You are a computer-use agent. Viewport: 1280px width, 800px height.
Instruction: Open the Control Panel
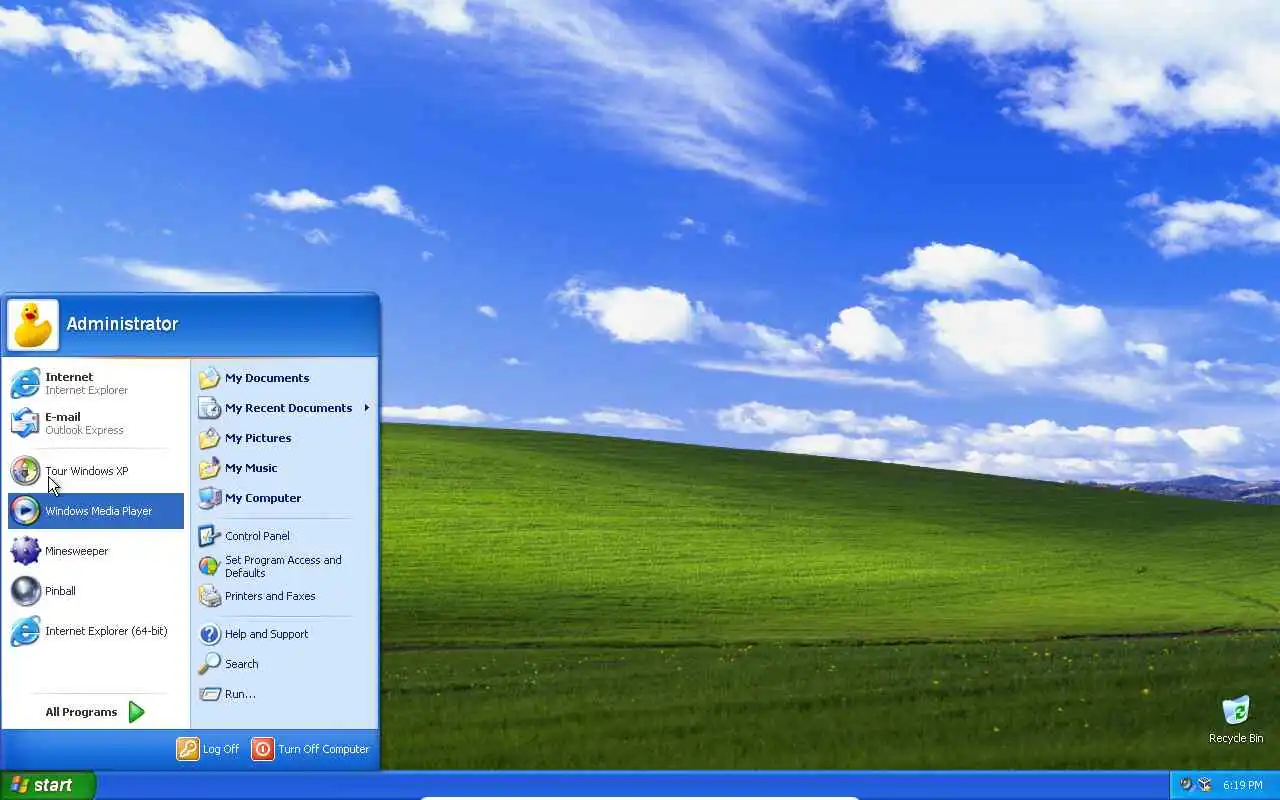pyautogui.click(x=285, y=536)
